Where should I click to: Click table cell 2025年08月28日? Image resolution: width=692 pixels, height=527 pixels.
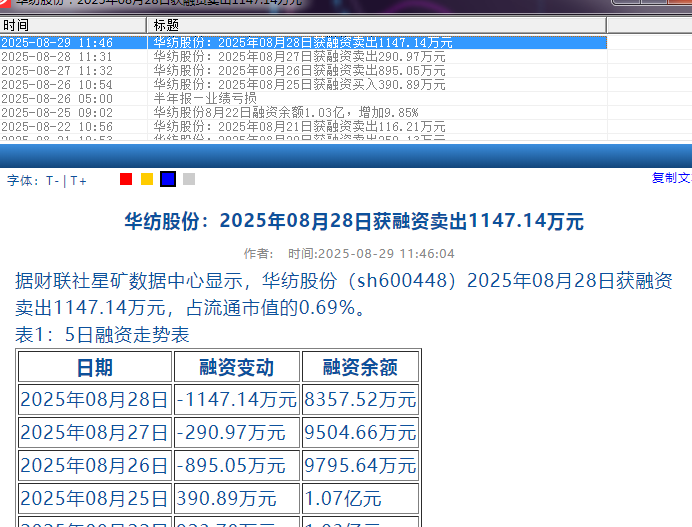(95, 399)
